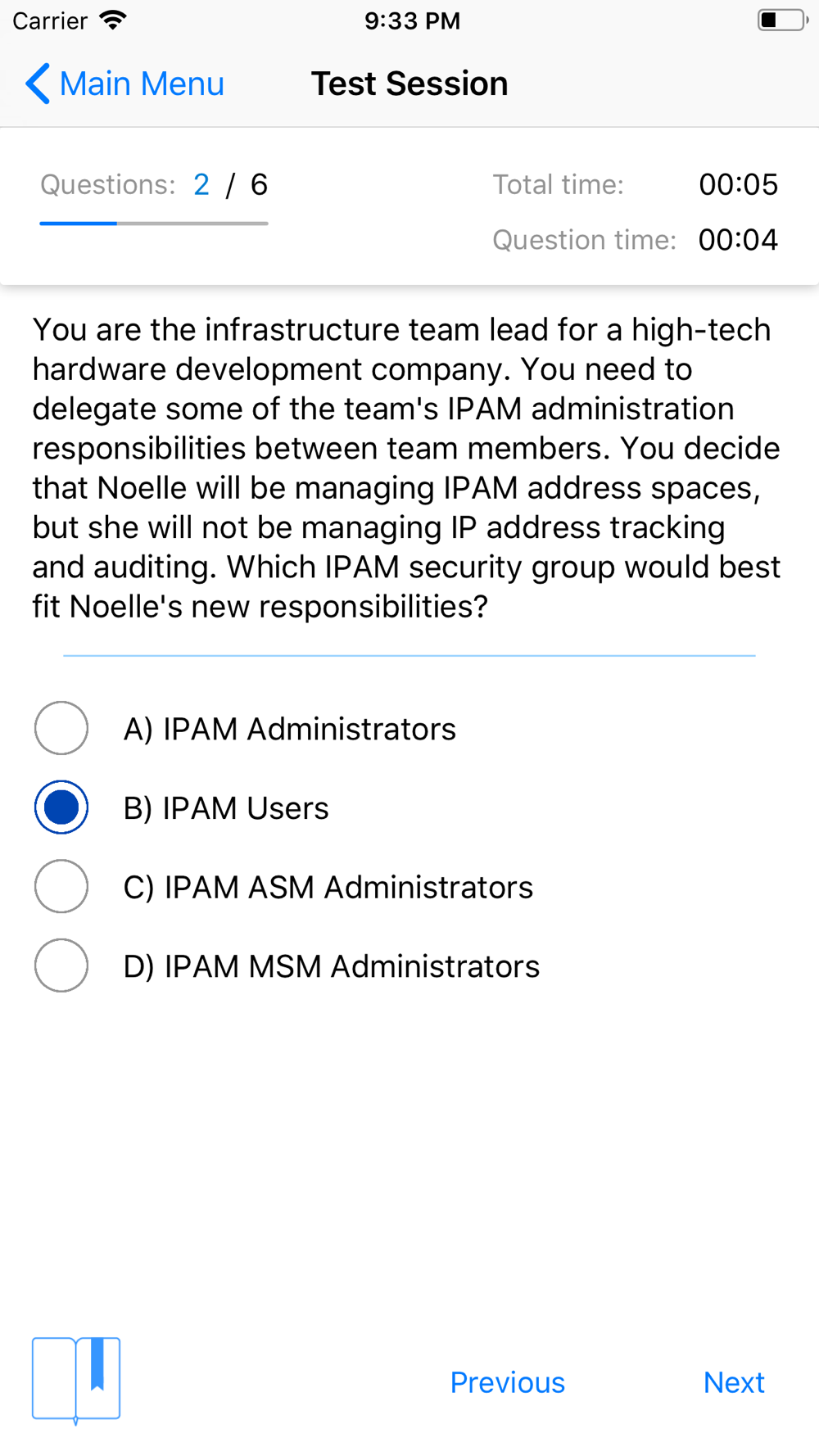Go back to Main Menu
Screen dimensions: 819x1456
tap(124, 84)
